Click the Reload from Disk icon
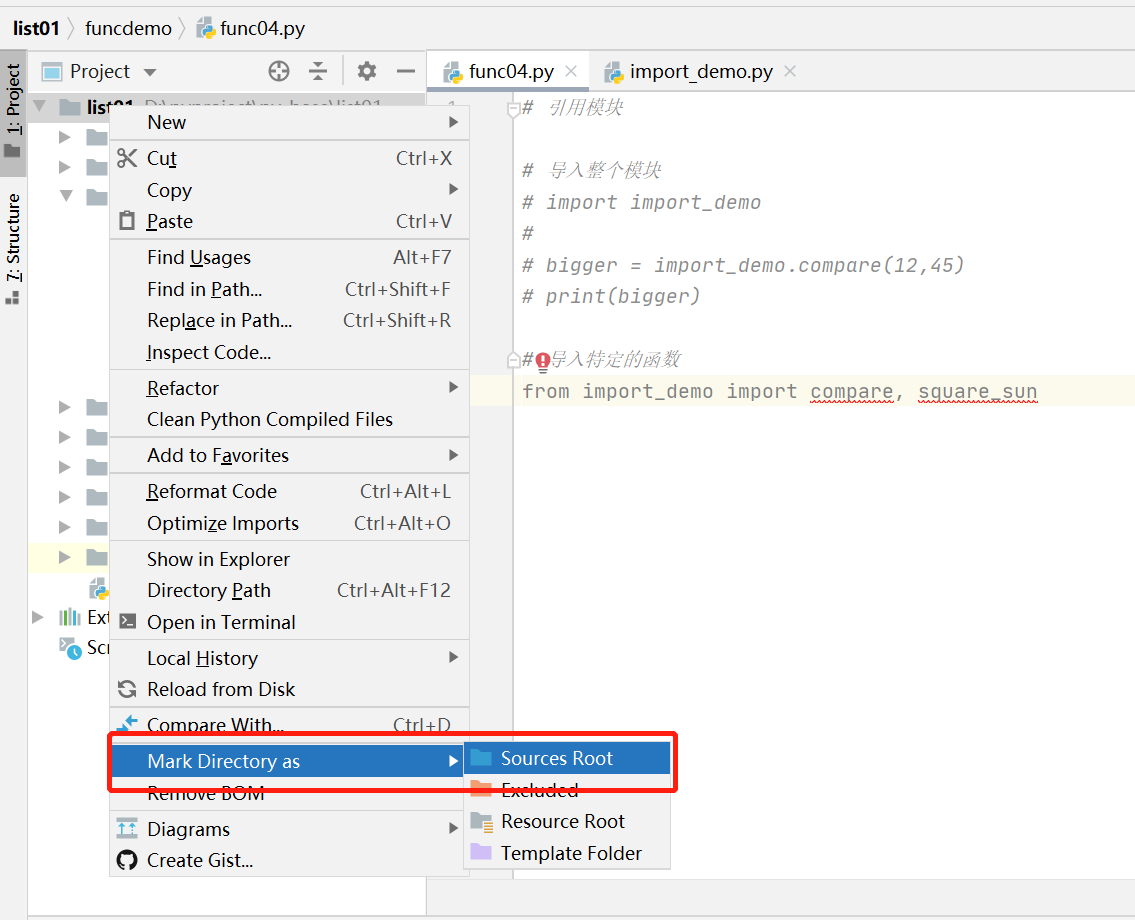Image resolution: width=1135 pixels, height=920 pixels. (x=127, y=689)
